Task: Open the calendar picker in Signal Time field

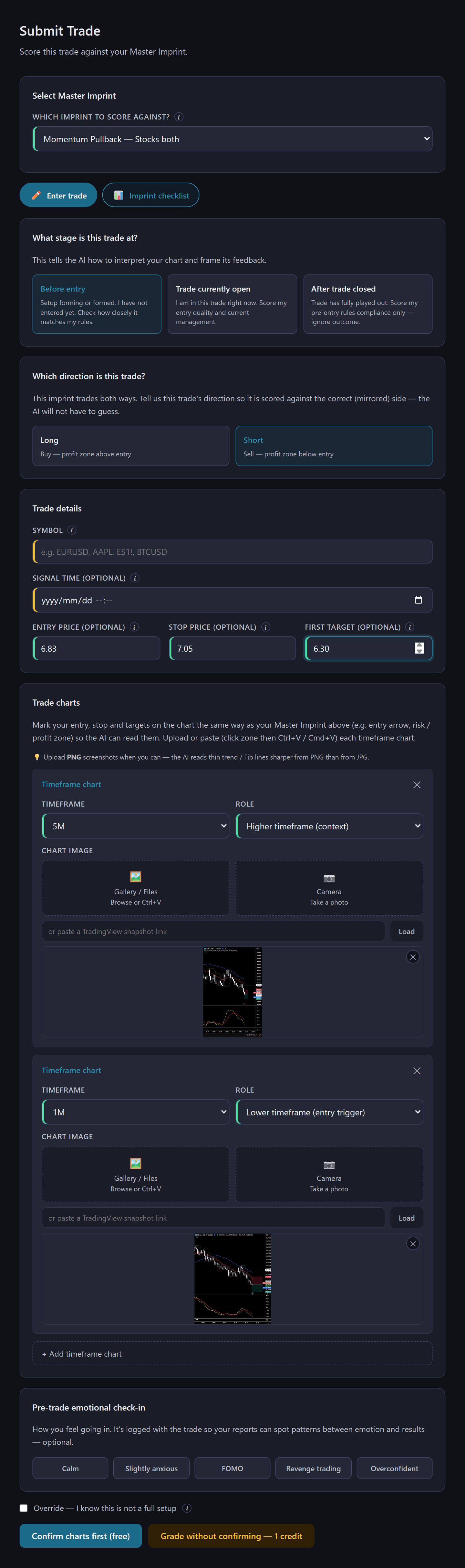Action: pos(418,600)
